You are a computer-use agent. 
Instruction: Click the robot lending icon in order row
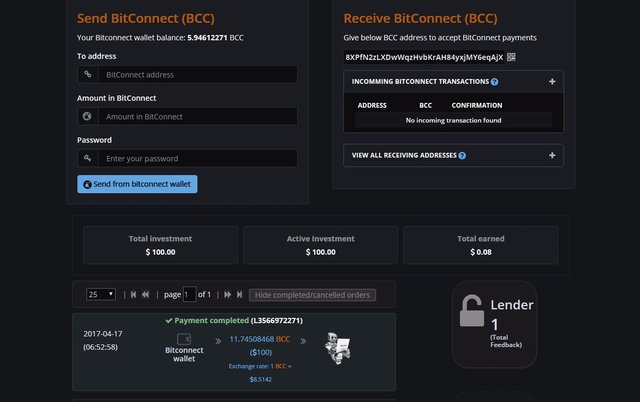pyautogui.click(x=338, y=348)
